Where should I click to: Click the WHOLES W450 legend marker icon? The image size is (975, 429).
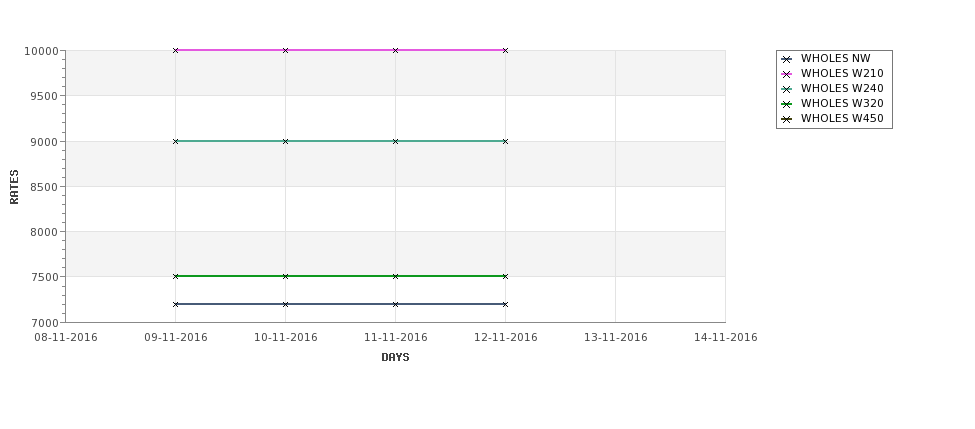pyautogui.click(x=786, y=119)
